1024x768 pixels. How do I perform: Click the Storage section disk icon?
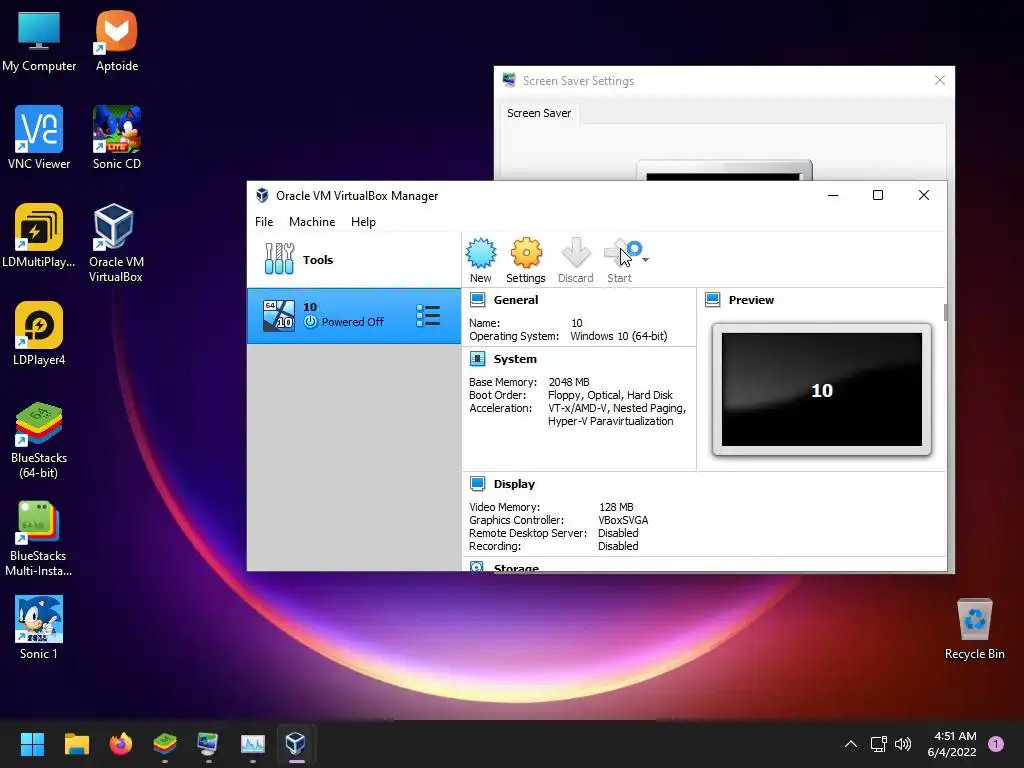477,567
